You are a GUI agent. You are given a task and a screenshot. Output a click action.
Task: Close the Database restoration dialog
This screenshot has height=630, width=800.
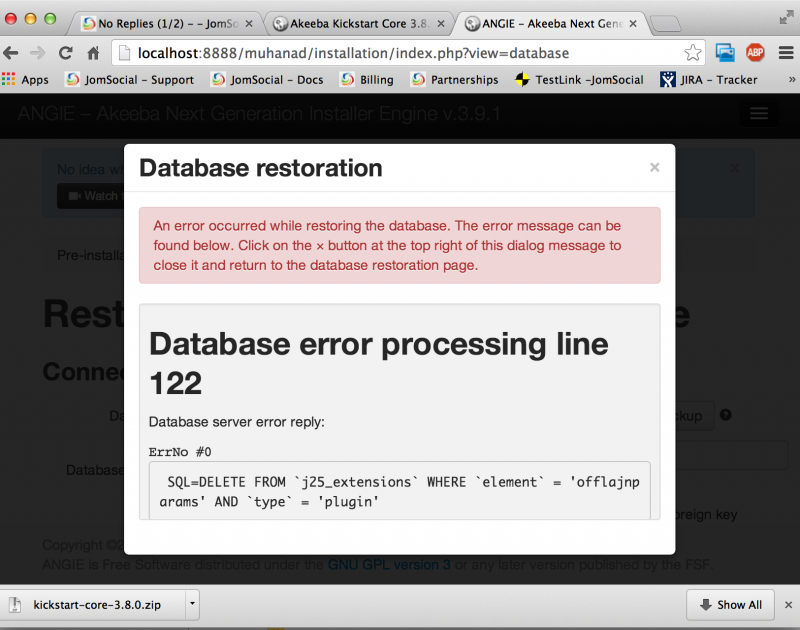655,167
